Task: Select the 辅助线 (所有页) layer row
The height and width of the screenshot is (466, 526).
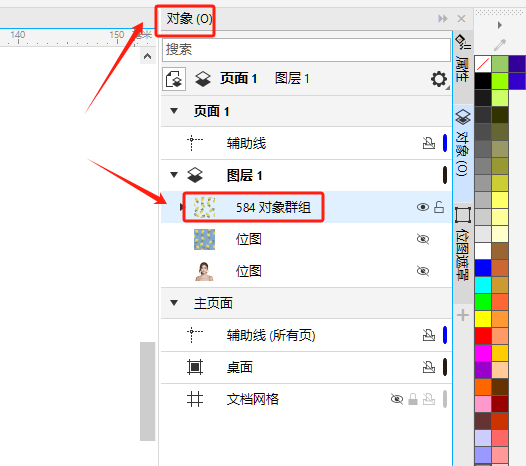Action: (x=306, y=335)
